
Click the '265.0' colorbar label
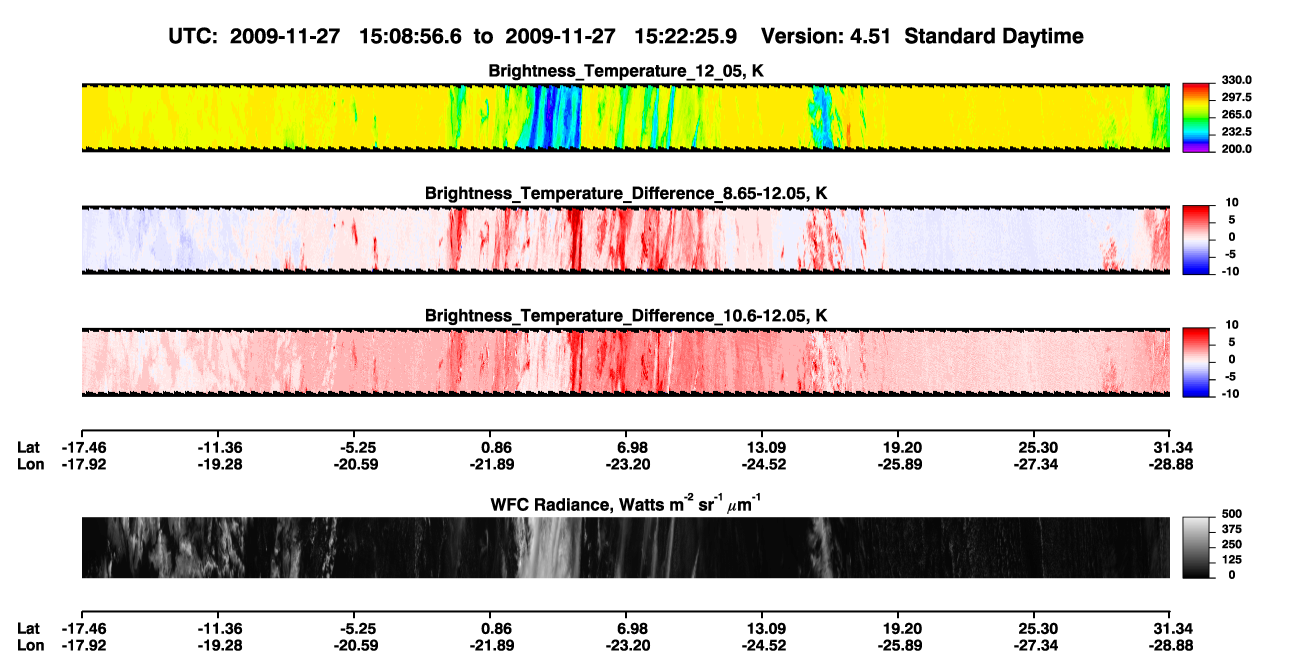[x=1235, y=115]
